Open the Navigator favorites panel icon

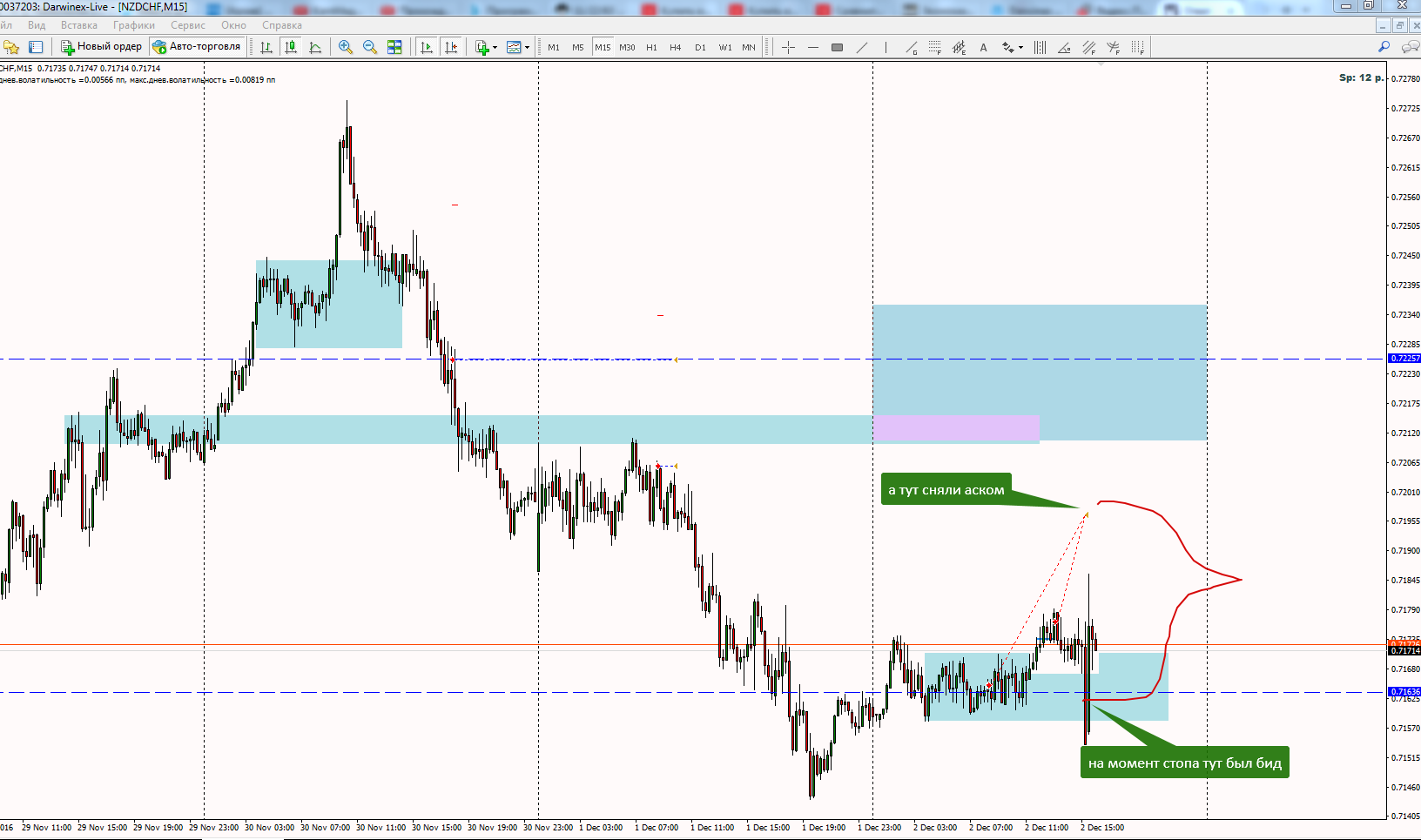coord(11,47)
